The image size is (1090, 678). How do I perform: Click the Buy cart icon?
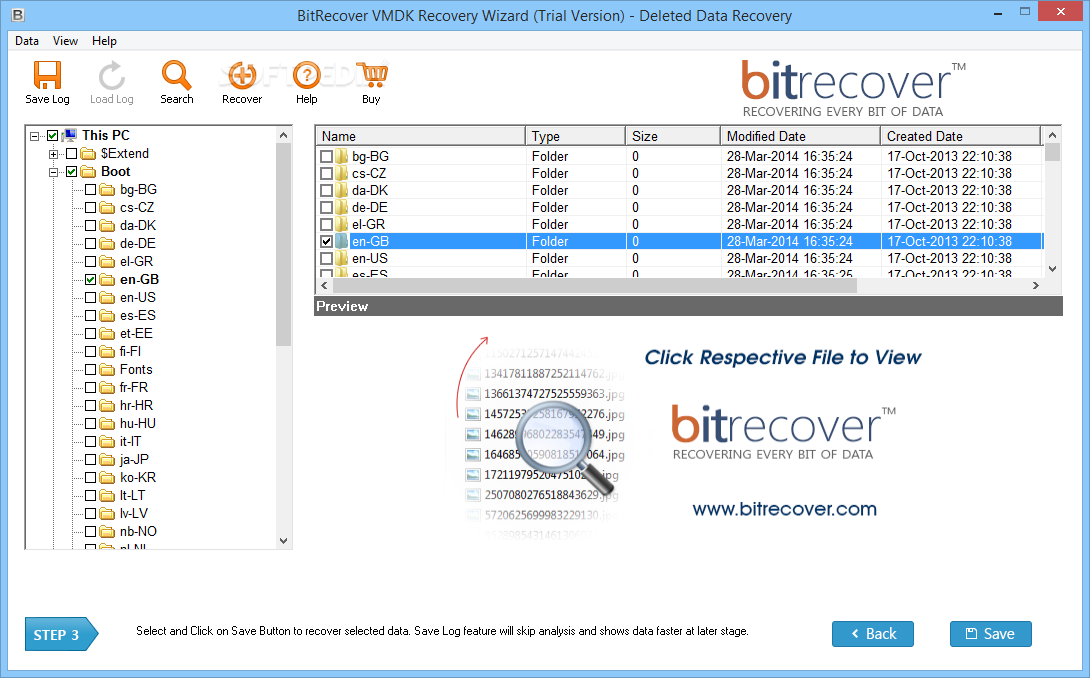(x=372, y=75)
